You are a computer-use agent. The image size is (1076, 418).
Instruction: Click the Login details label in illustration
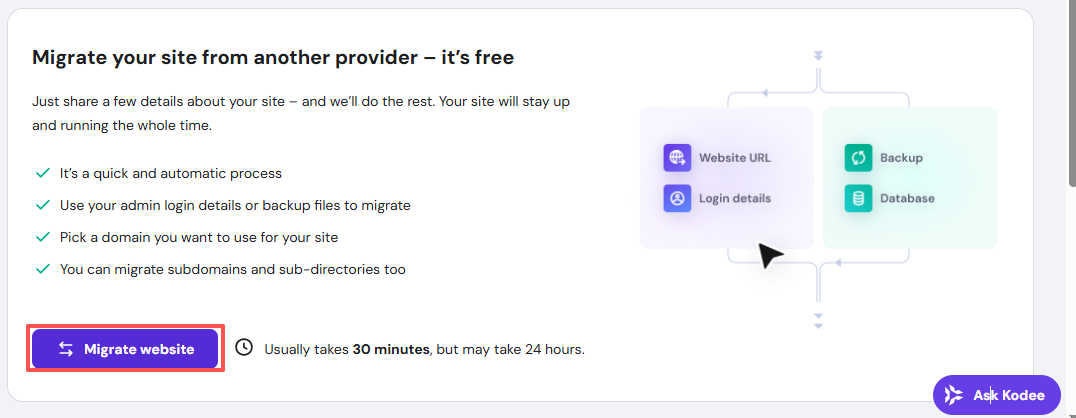(x=734, y=198)
